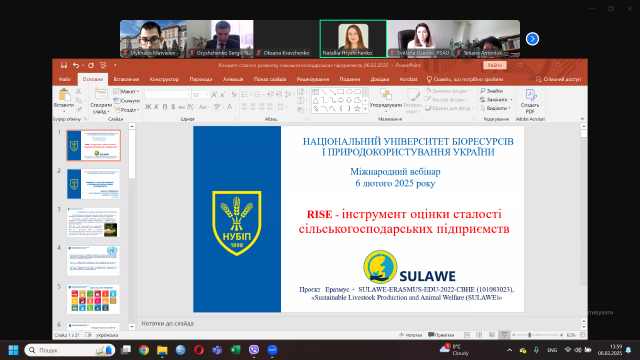The width and height of the screenshot is (640, 360).
Task: Toggle the Нотатки notes pane in the status bar
Action: pos(411,335)
